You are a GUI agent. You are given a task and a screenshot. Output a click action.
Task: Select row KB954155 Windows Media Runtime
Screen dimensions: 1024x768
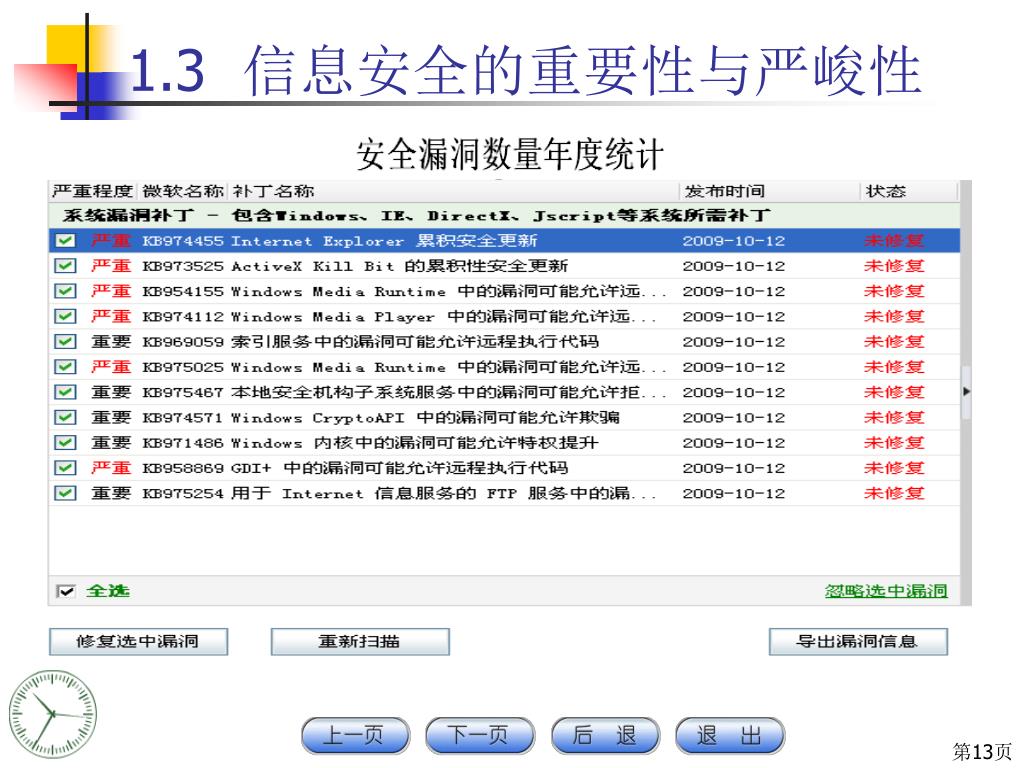coord(504,291)
